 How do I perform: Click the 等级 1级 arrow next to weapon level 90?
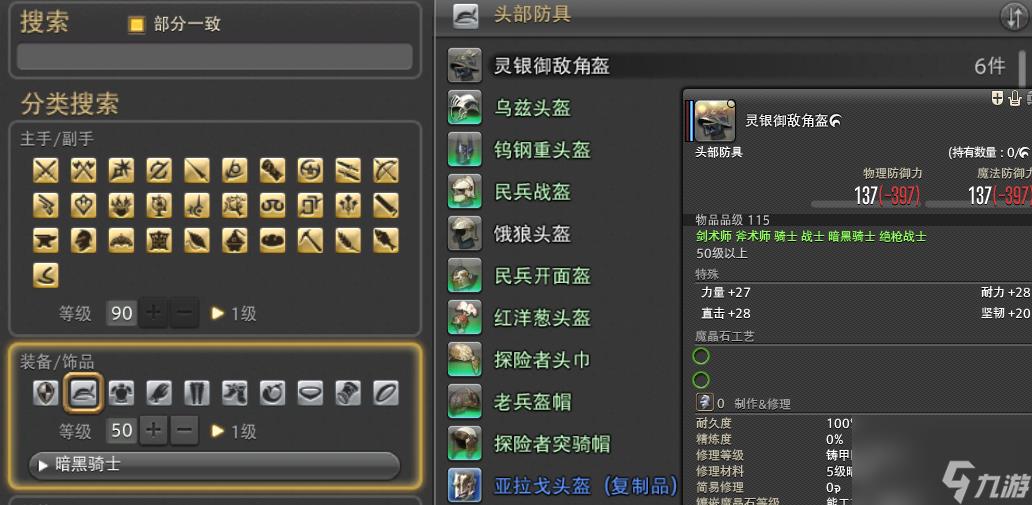(x=218, y=313)
